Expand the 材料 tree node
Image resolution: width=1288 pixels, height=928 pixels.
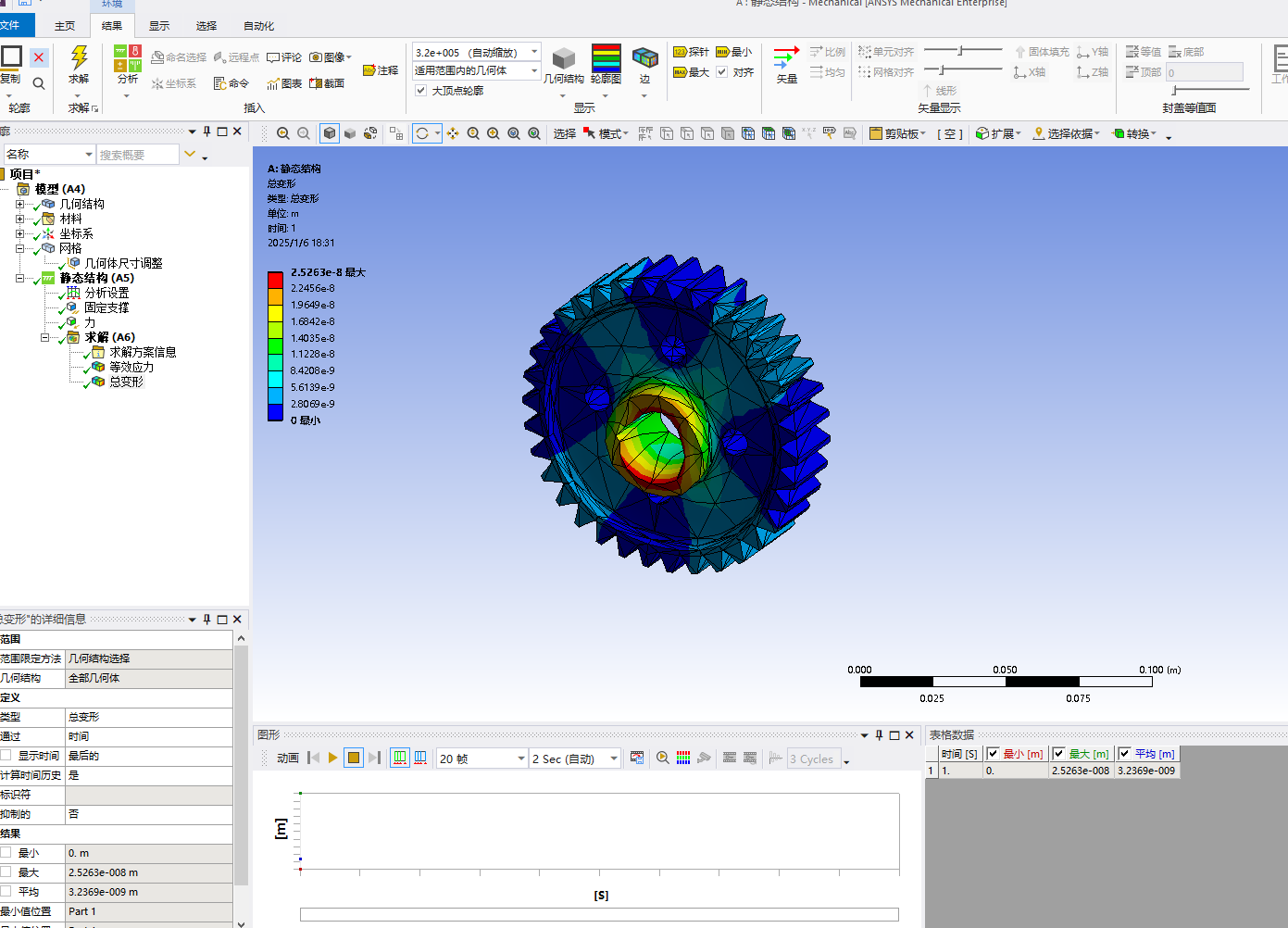19,219
